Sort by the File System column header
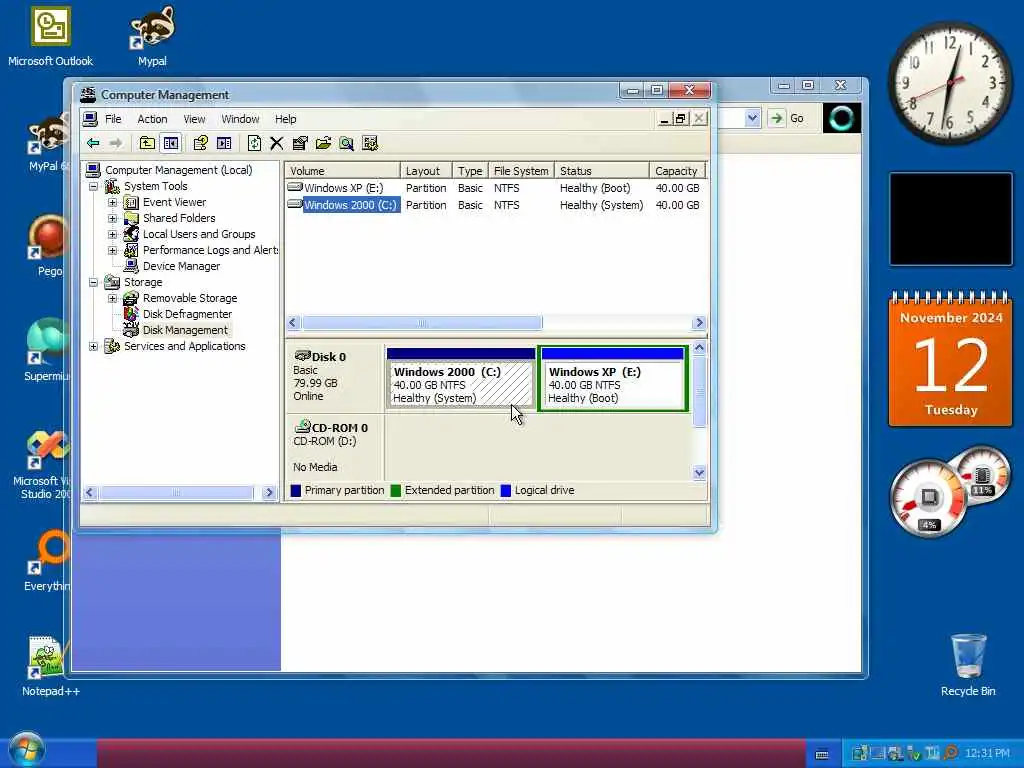 pyautogui.click(x=521, y=170)
